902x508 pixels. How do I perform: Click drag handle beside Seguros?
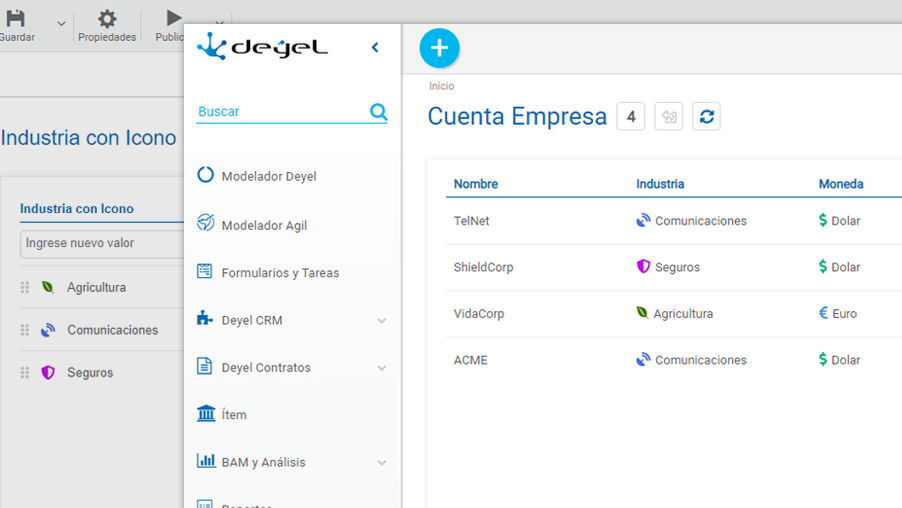click(25, 372)
